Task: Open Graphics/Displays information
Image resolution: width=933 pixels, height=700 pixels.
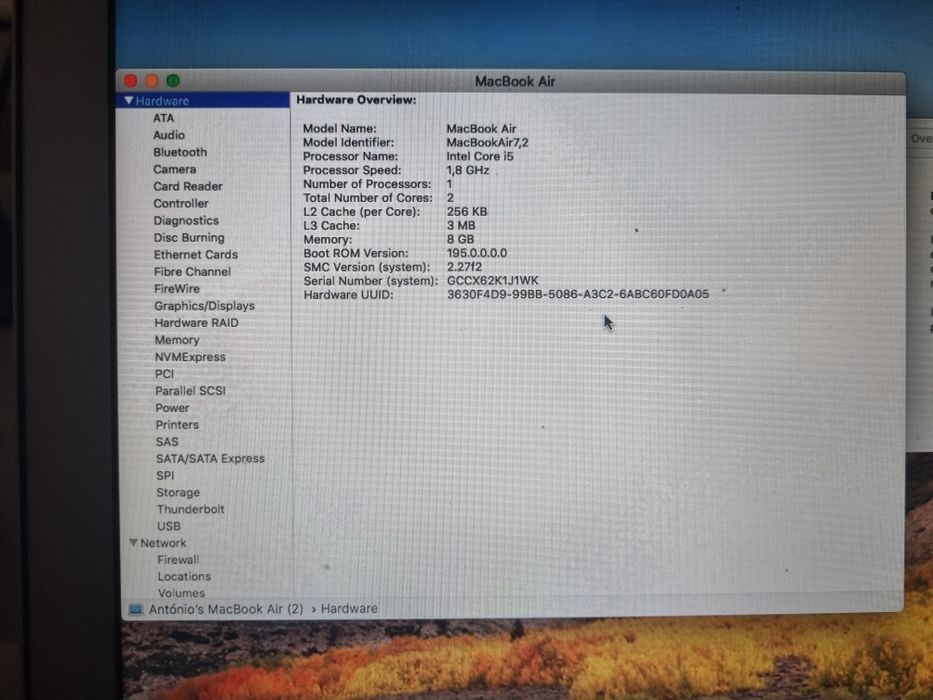Action: (x=205, y=306)
